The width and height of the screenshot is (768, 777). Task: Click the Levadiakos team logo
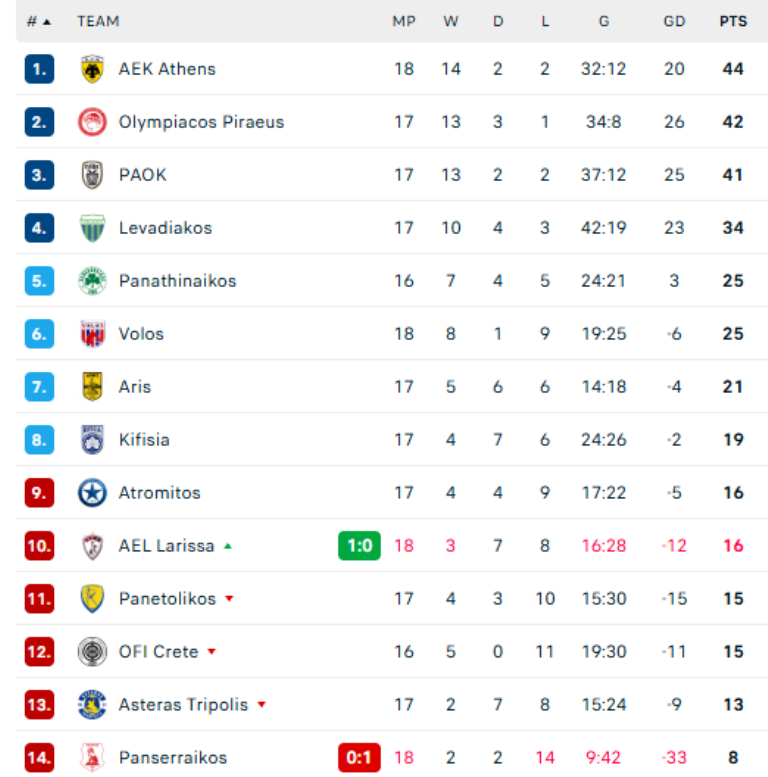[x=92, y=228]
